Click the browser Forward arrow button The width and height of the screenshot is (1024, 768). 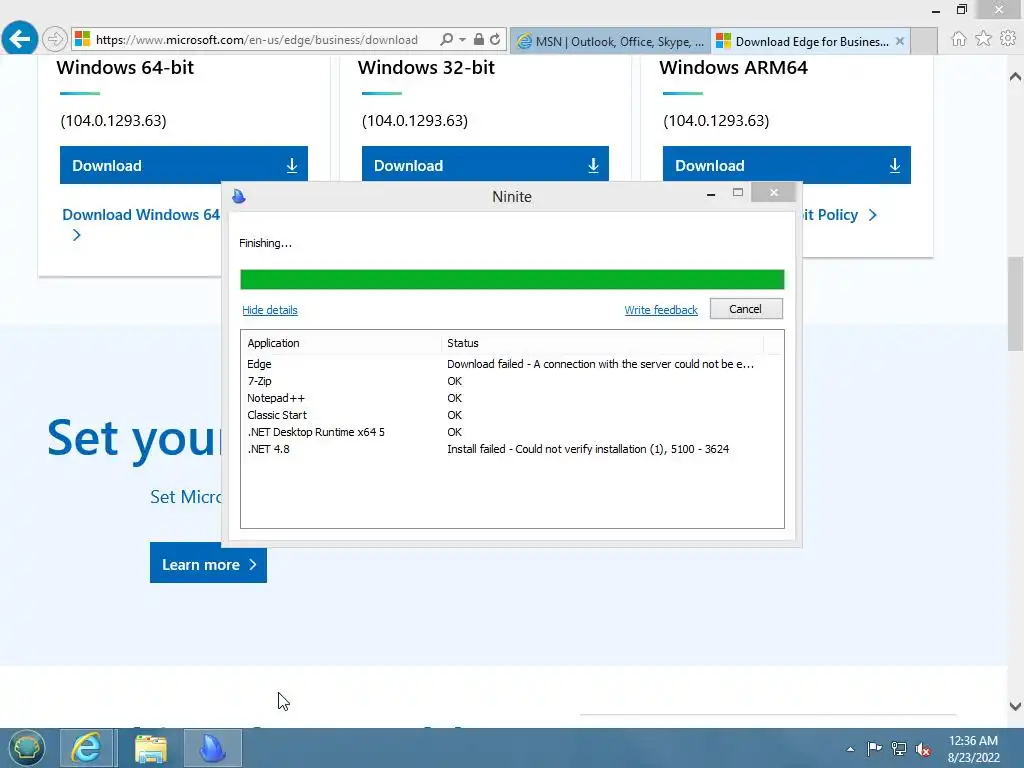(x=55, y=40)
